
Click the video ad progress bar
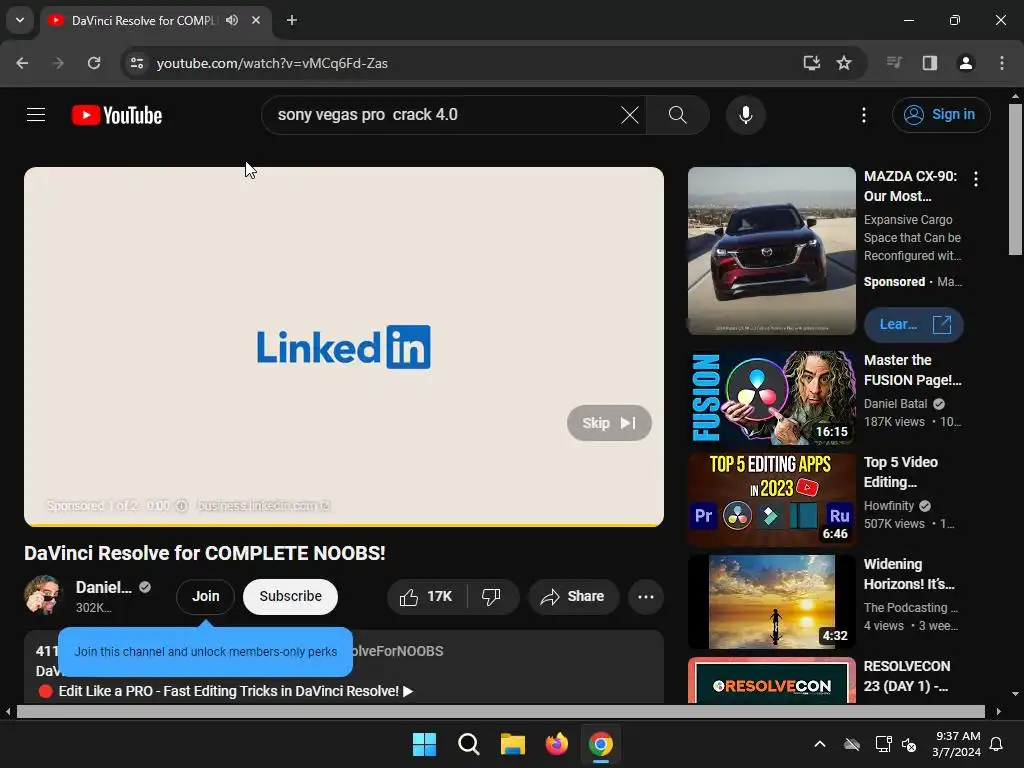(344, 524)
